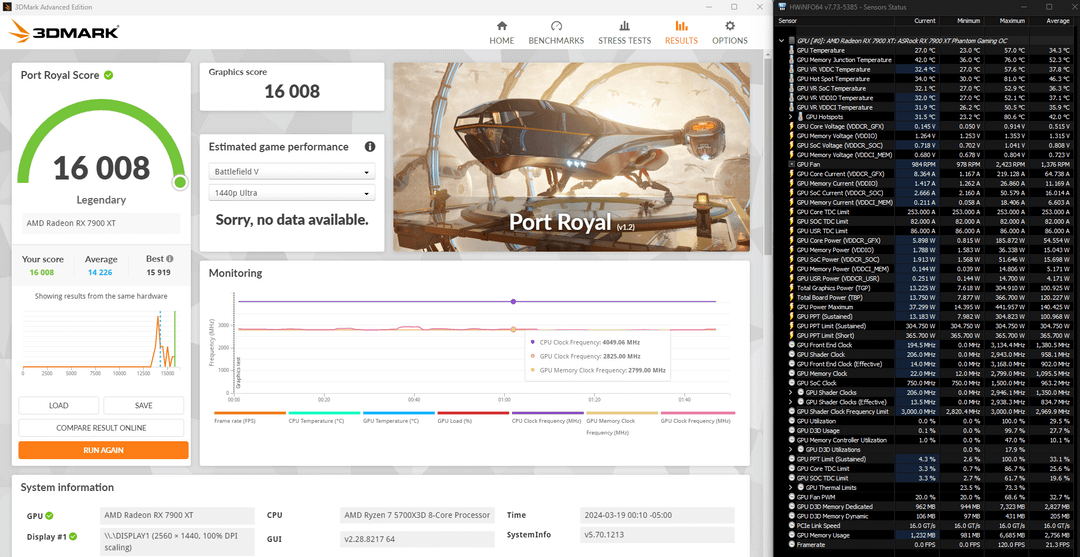Click the Port Royal preview image

coord(571,157)
